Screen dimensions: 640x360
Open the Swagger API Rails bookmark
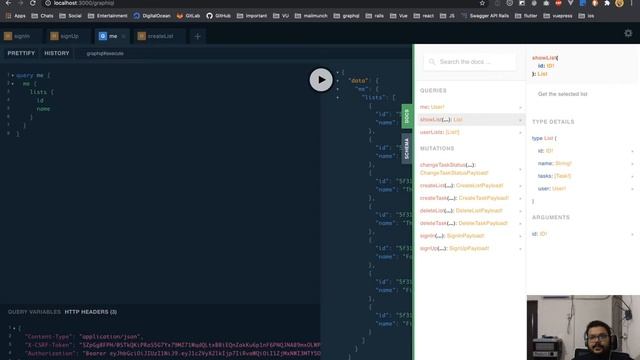pos(485,16)
